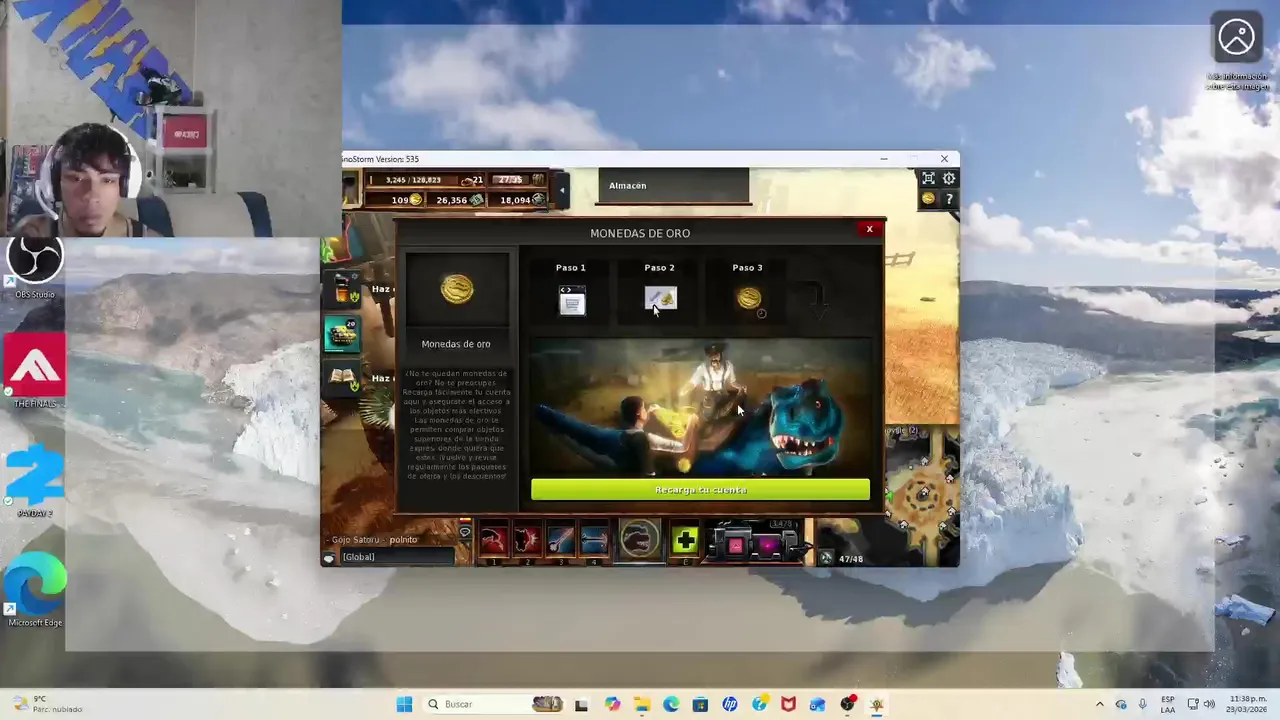This screenshot has width=1280, height=720.
Task: Collapse the resource bar with left arrow
Action: tap(562, 189)
